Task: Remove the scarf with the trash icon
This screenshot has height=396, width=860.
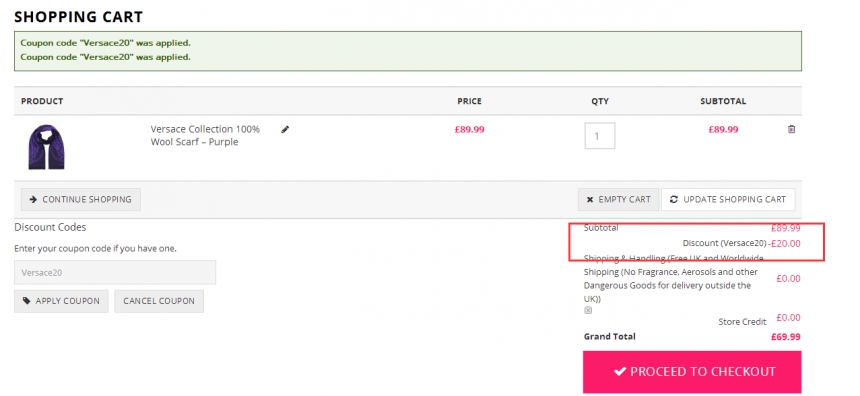Action: click(x=791, y=129)
